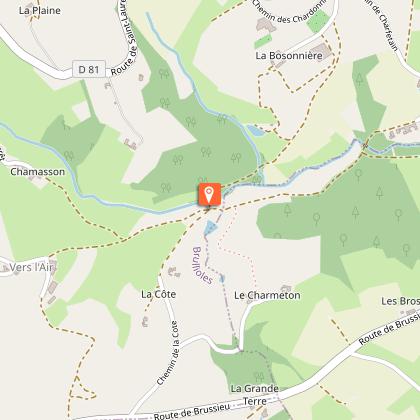The width and height of the screenshot is (420, 420).
Task: Click the Les Bros label at right edge
Action: (400, 301)
